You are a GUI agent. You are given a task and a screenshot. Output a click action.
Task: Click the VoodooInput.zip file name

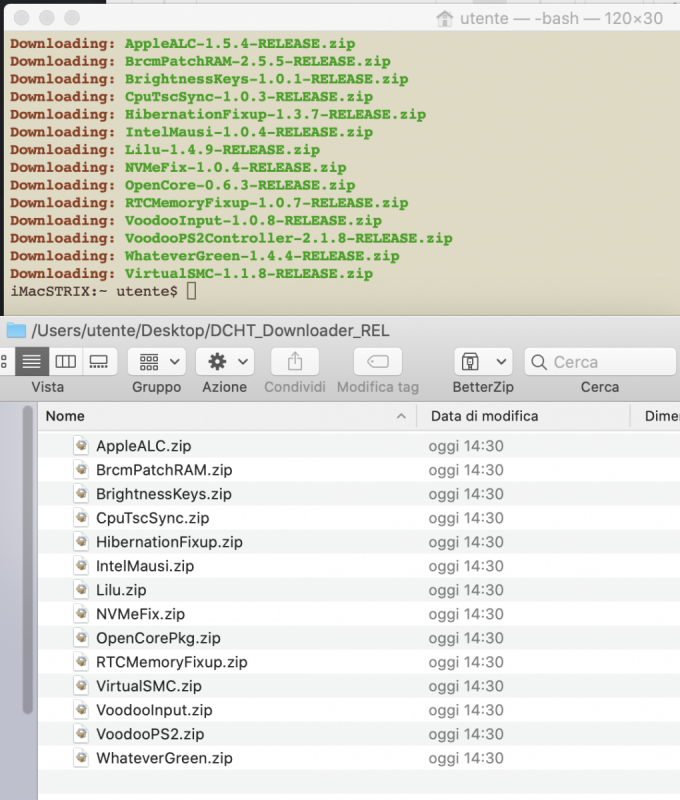pos(155,710)
